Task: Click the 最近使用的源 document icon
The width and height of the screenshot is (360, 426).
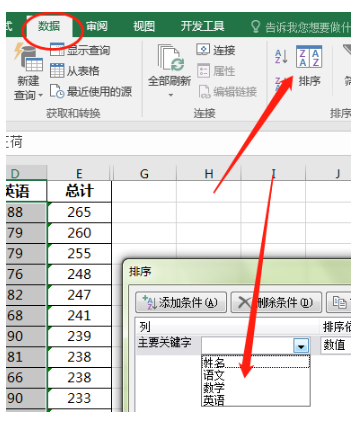Action: click(x=57, y=91)
